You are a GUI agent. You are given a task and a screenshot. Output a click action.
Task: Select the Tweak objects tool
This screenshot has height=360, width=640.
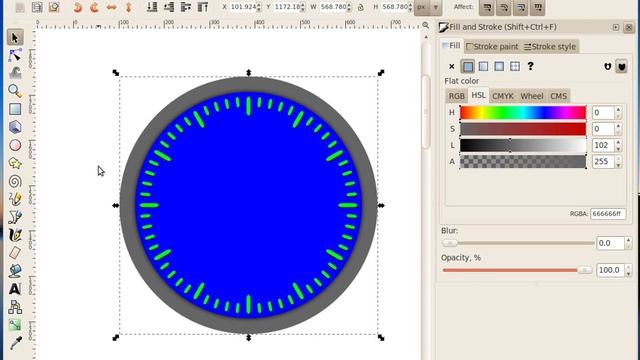click(x=15, y=73)
